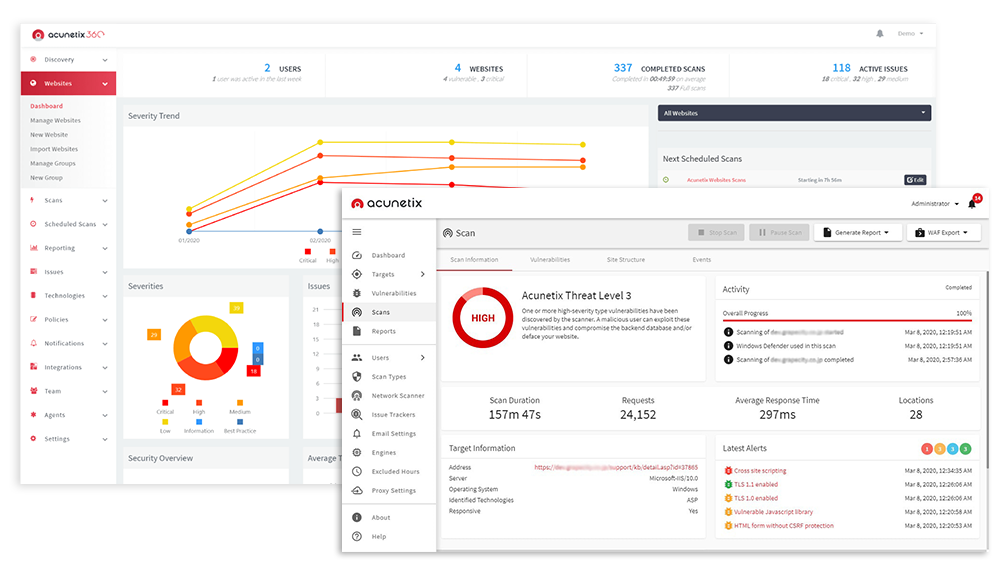Screen dimensions: 1000x575
Task: Click the Help question mark icon
Action: pyautogui.click(x=357, y=537)
